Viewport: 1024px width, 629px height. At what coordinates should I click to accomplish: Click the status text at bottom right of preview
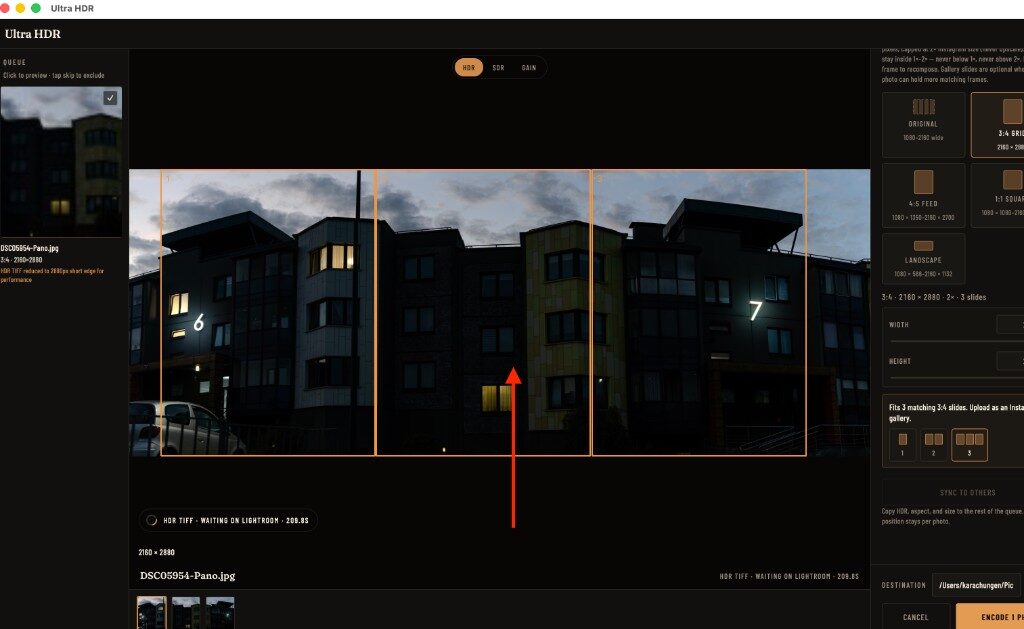[789, 576]
